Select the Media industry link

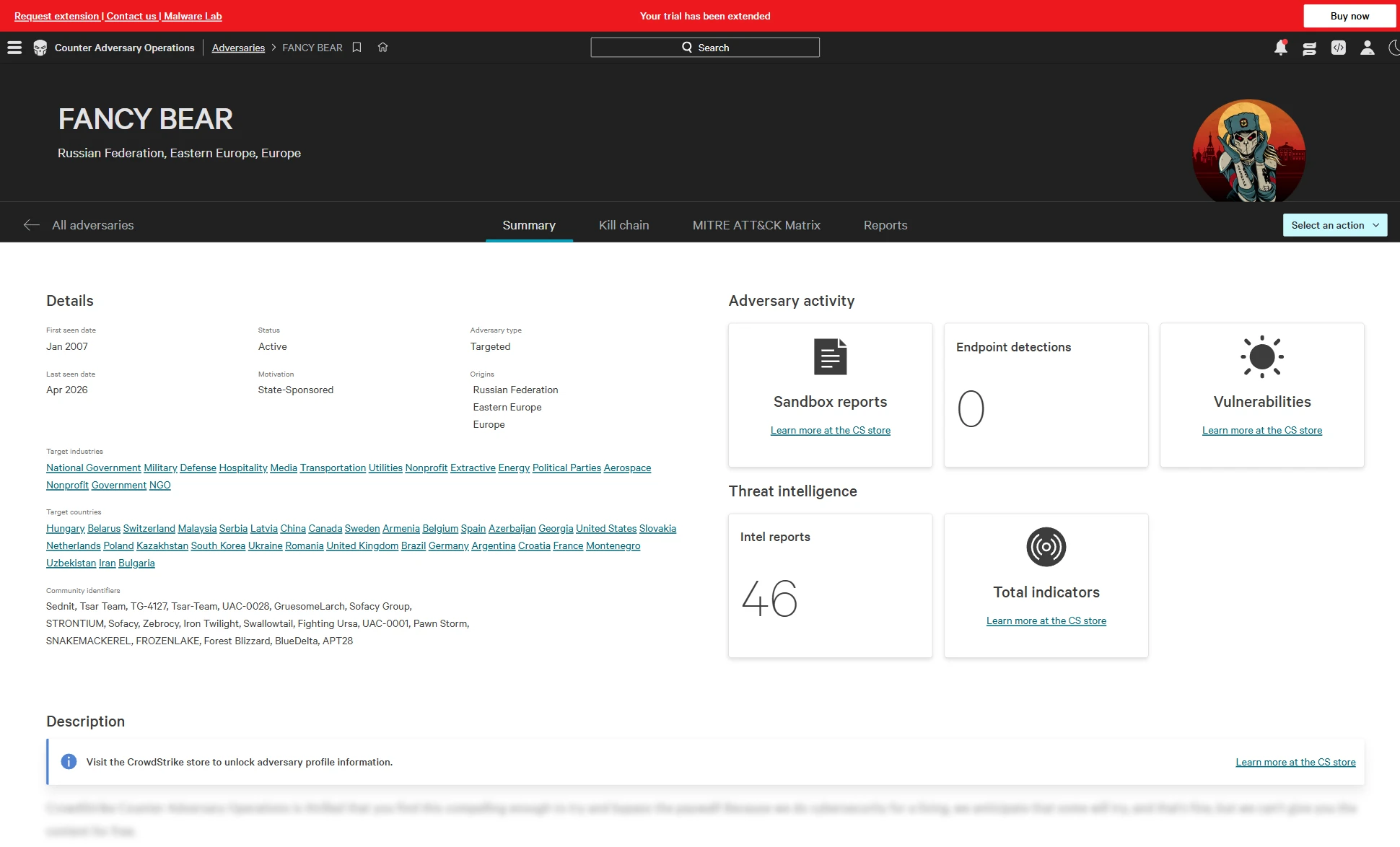[x=284, y=468]
